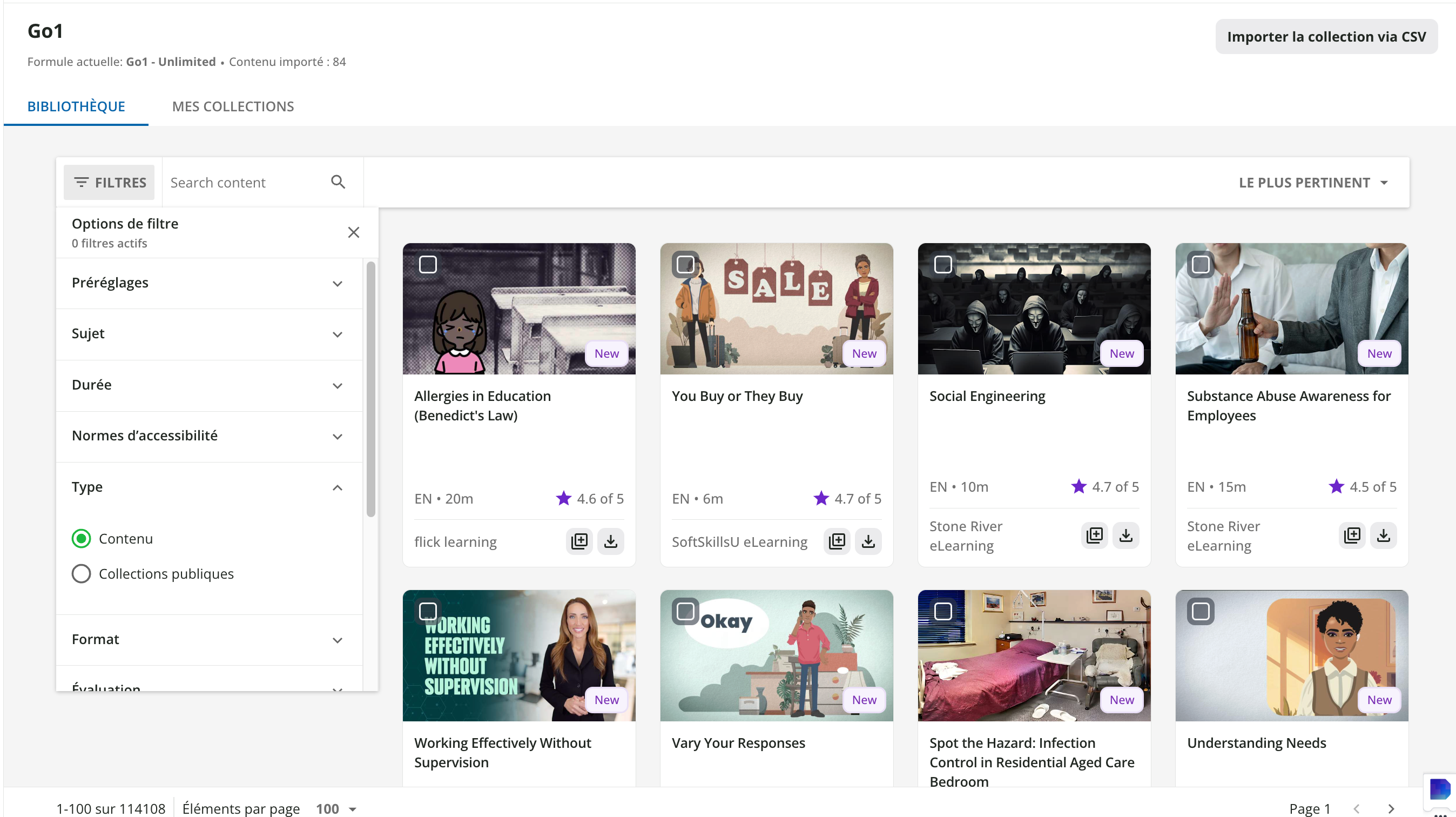1456x817 pixels.
Task: Select the You Buy or They Buy checkbox
Action: (x=686, y=264)
